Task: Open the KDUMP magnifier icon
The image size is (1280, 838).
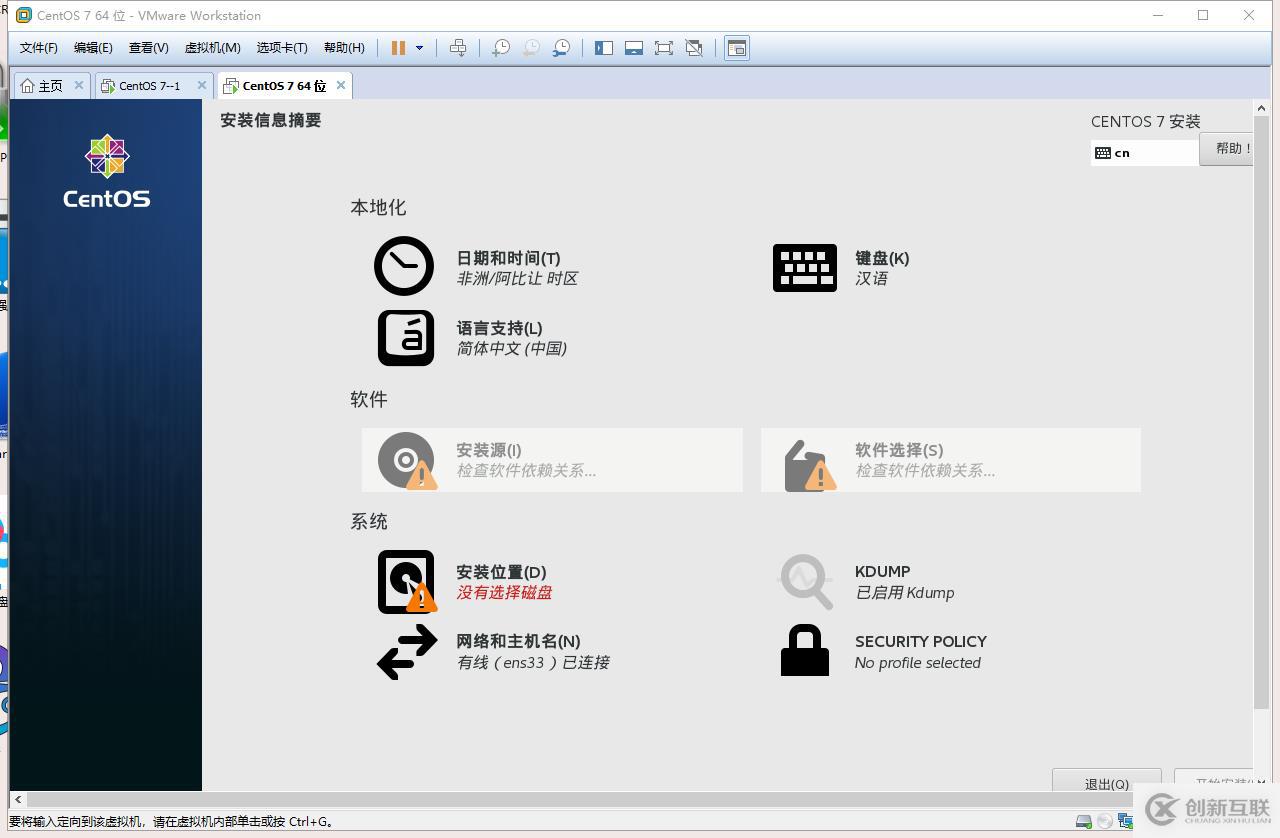Action: pyautogui.click(x=805, y=582)
